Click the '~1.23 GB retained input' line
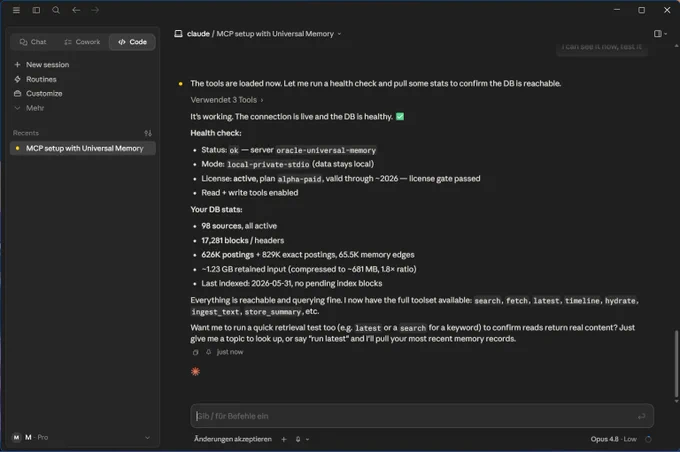 click(309, 269)
